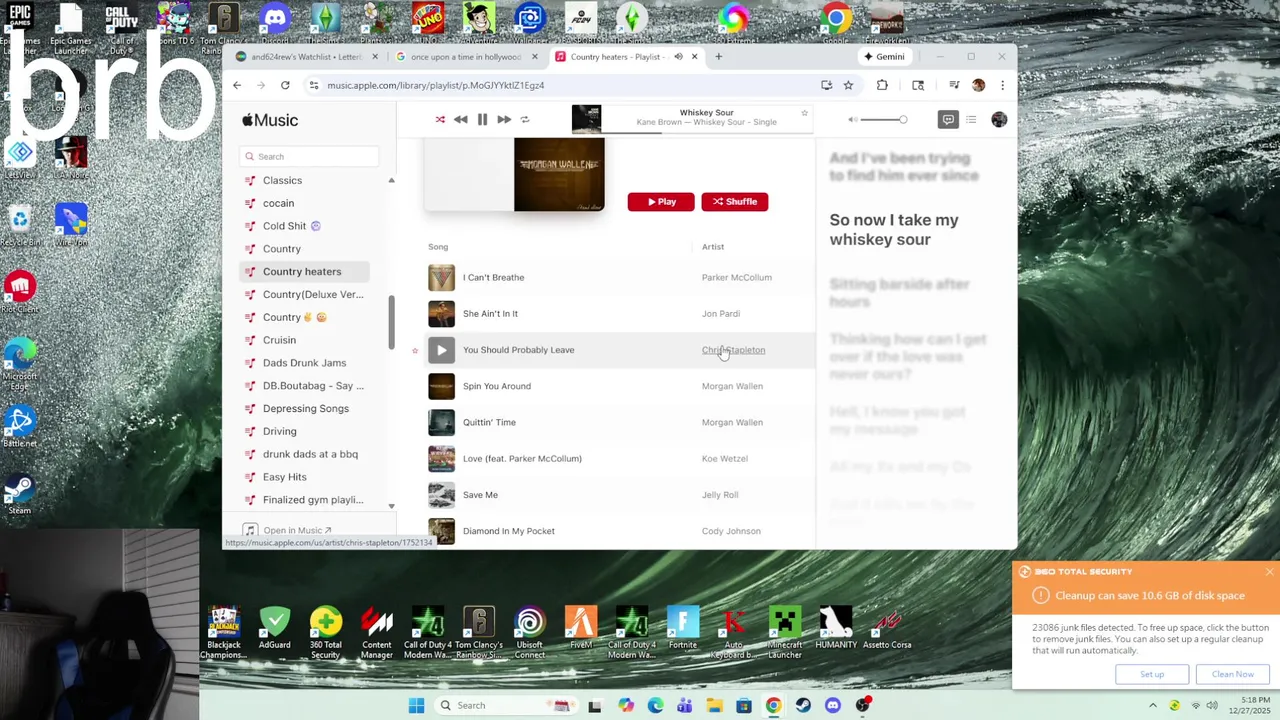Click Clean Now in 360 Total Security popup
1280x720 pixels.
pos(1233,674)
